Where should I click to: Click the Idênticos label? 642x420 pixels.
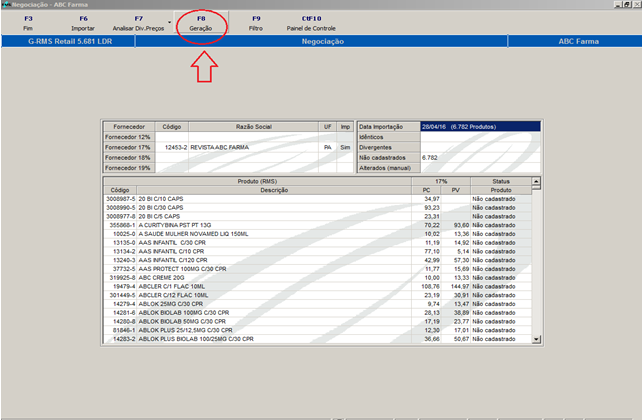(x=389, y=137)
